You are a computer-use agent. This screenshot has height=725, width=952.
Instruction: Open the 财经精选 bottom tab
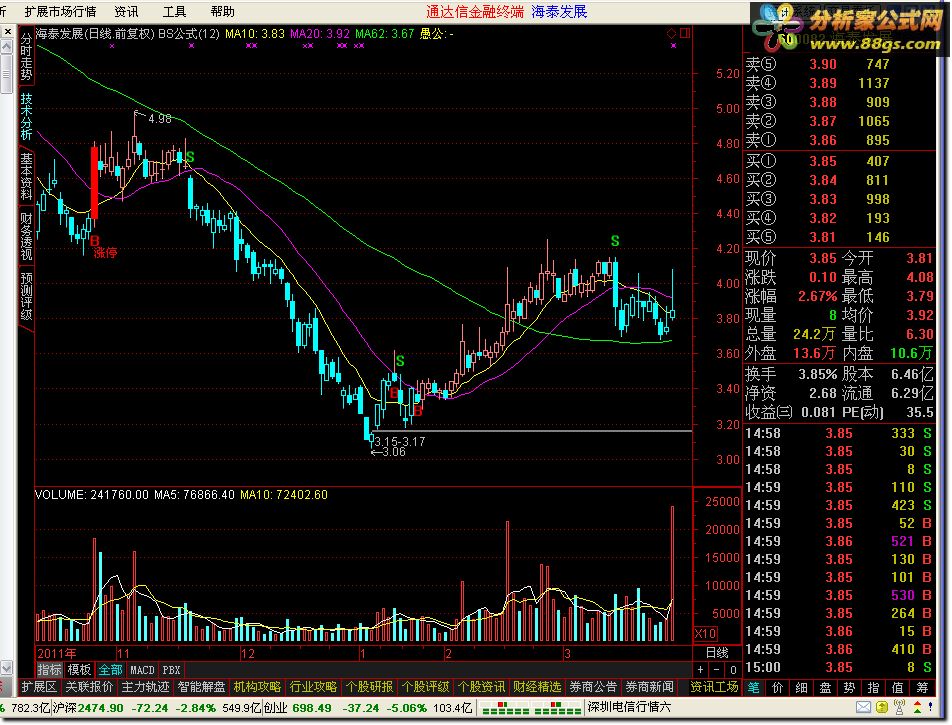coord(537,687)
